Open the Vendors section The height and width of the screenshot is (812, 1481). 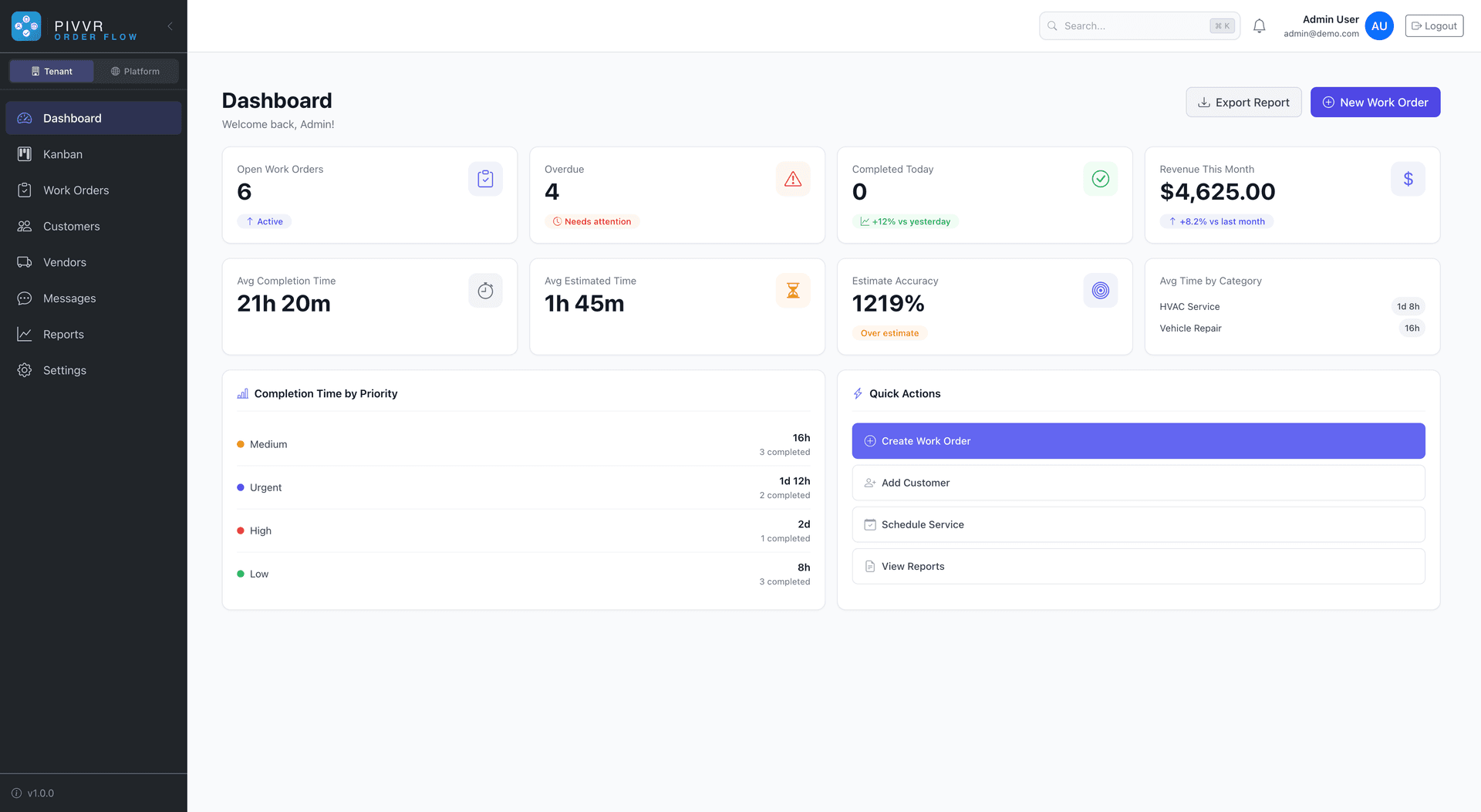(64, 262)
